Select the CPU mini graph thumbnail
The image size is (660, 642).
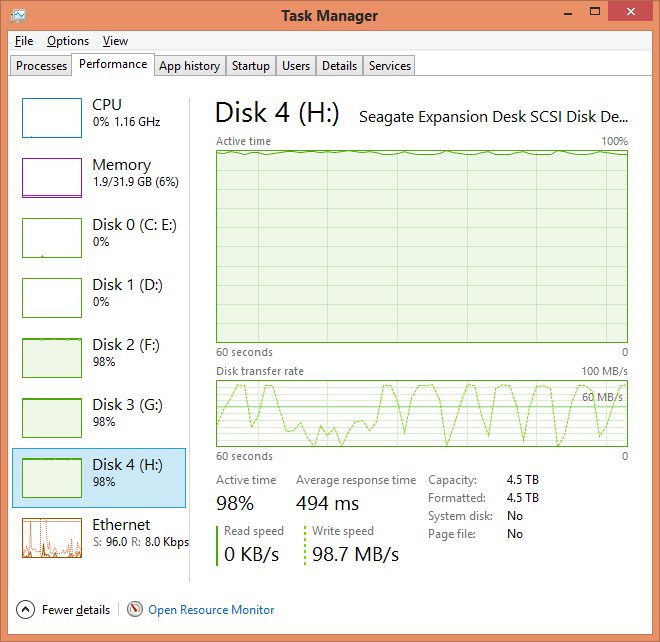[x=52, y=118]
